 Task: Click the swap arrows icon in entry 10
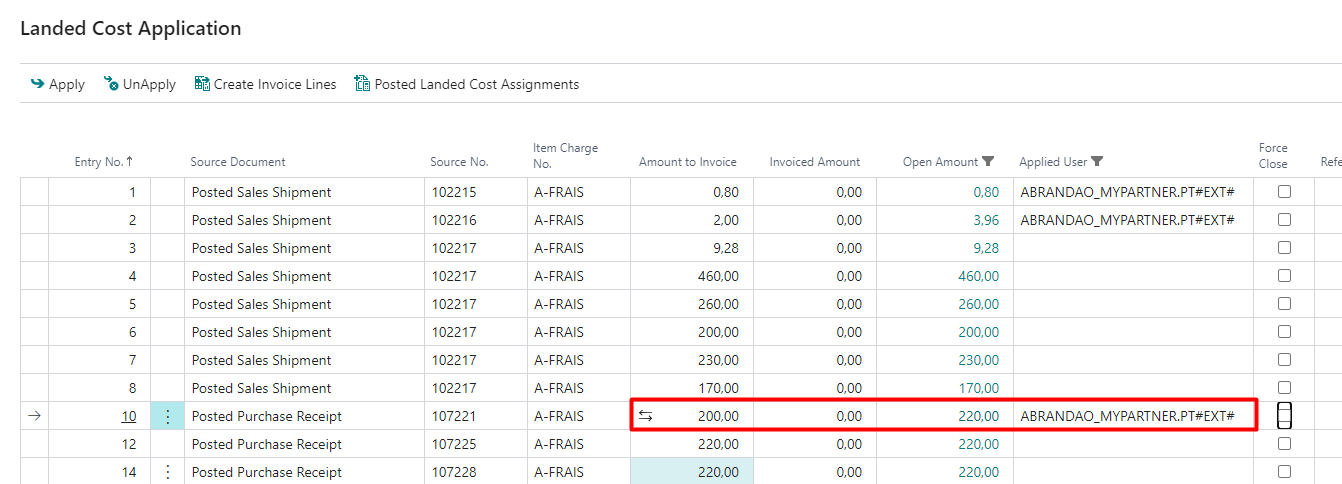pos(645,416)
